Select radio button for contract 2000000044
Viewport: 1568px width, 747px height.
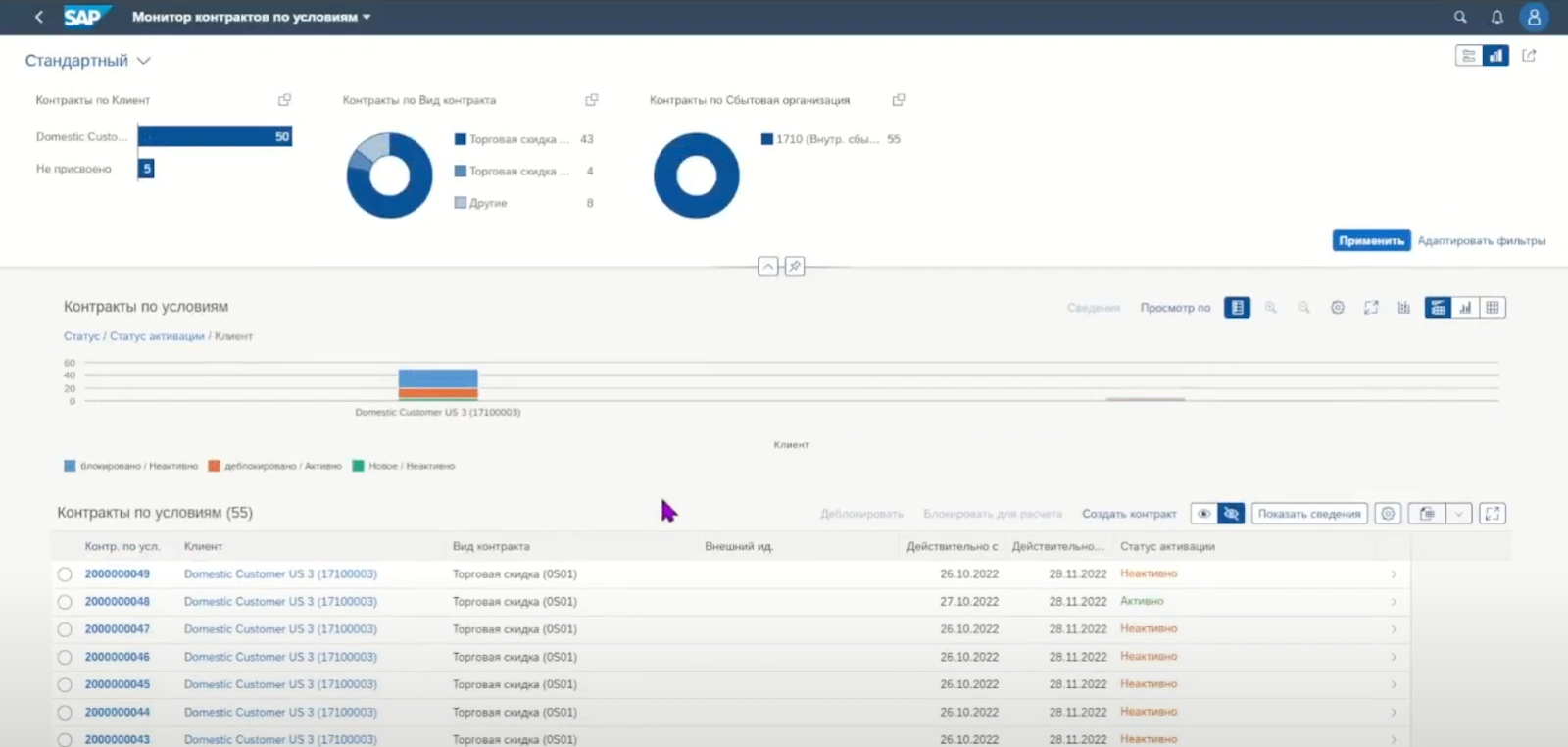tap(65, 713)
